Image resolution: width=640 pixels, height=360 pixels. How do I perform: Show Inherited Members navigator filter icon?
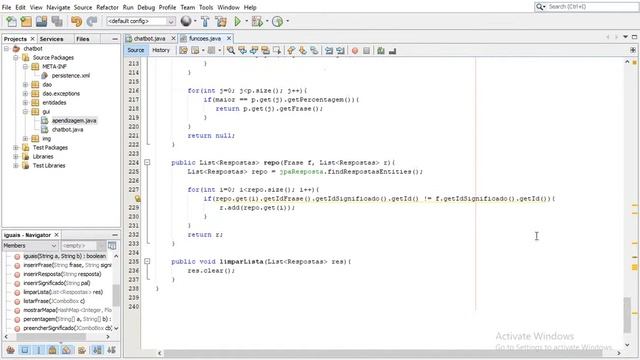(x=11, y=350)
